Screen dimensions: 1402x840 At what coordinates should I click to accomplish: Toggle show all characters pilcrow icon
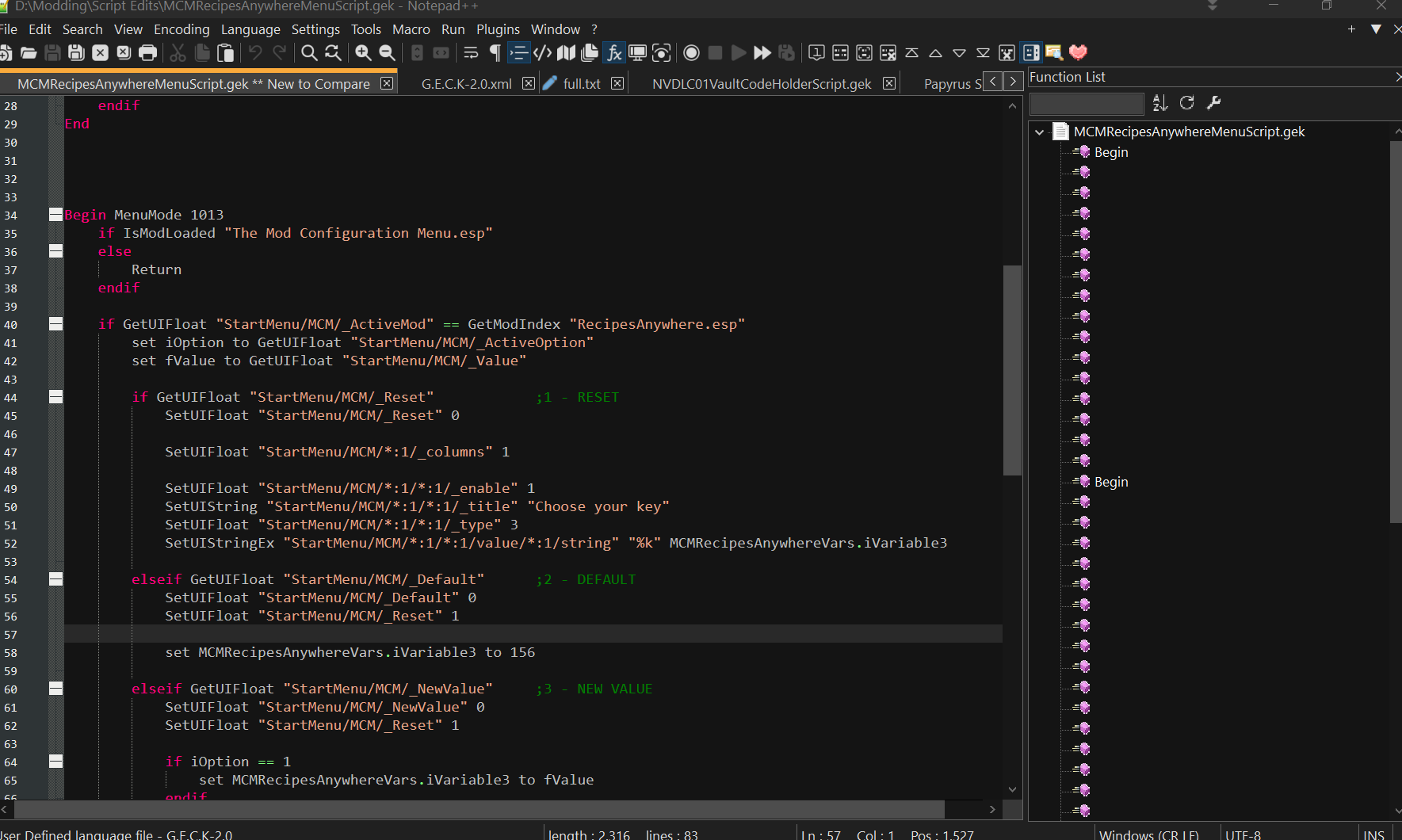pyautogui.click(x=495, y=53)
